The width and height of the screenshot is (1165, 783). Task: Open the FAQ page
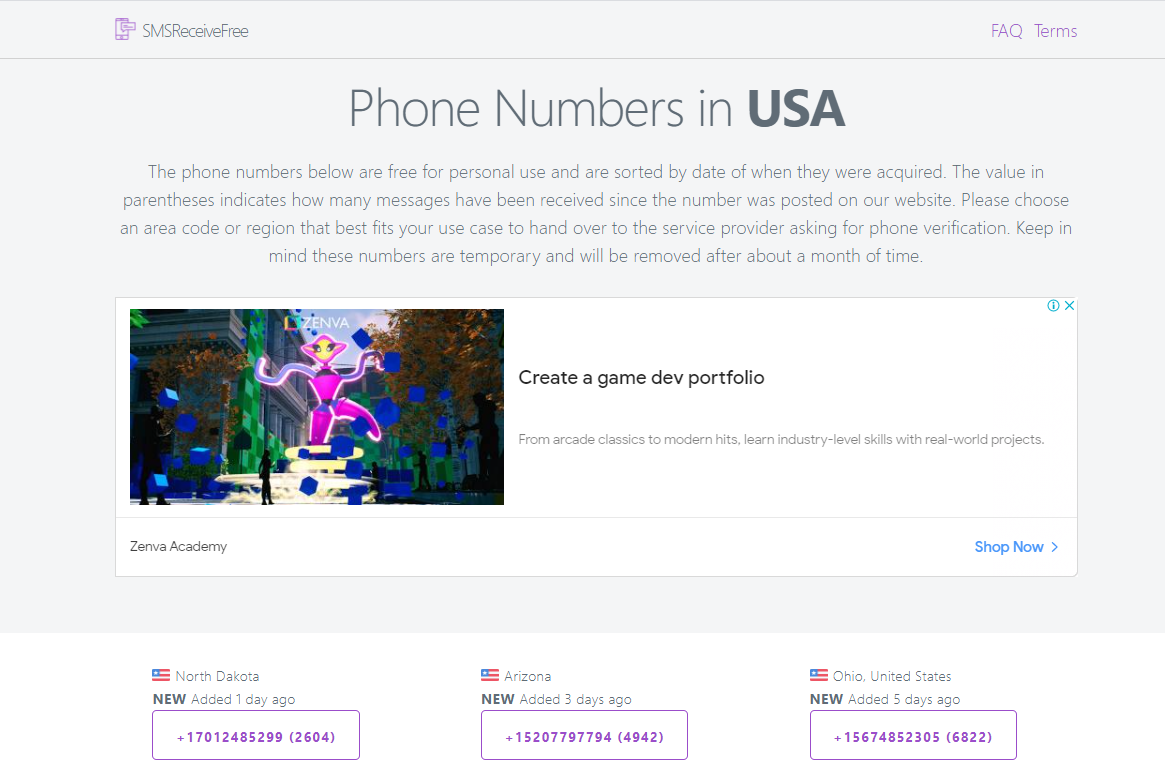tap(1007, 31)
